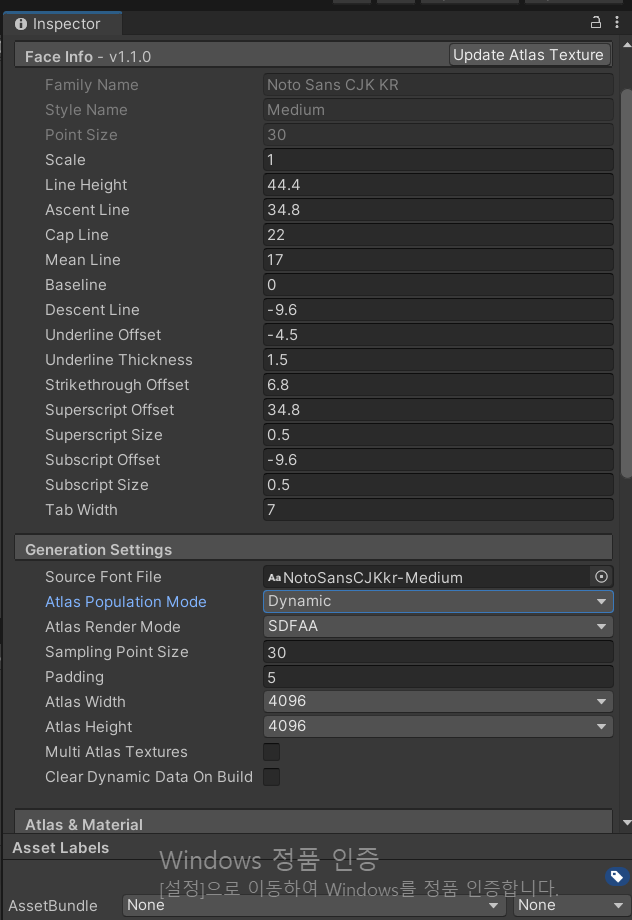Click the padlock icon to lock the Inspector
The image size is (632, 920).
tap(598, 21)
